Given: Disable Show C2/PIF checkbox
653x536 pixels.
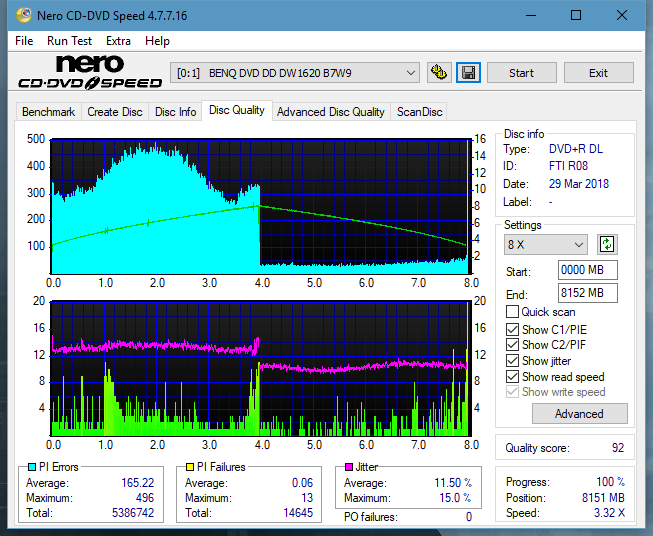Looking at the screenshot, I should (x=512, y=345).
